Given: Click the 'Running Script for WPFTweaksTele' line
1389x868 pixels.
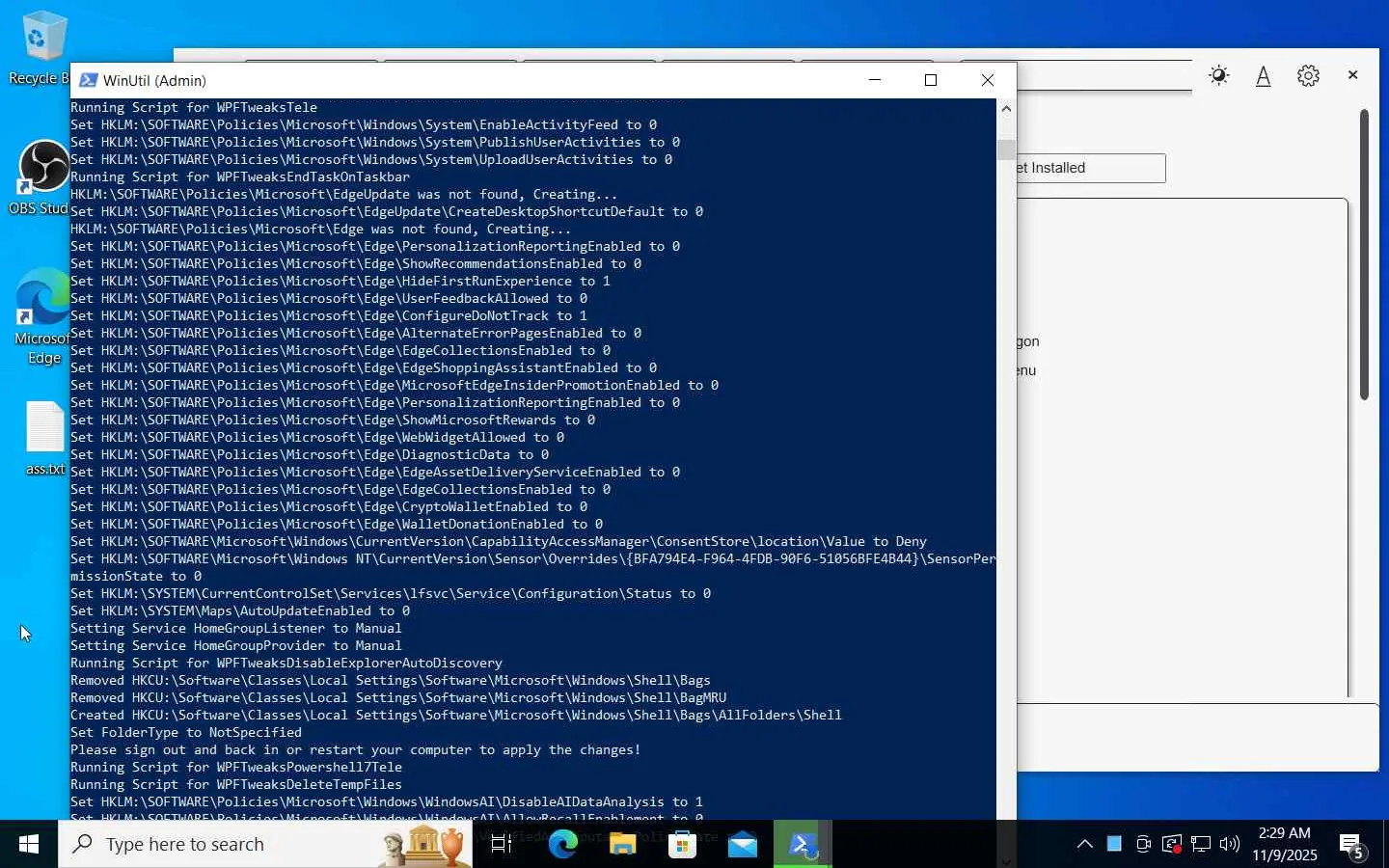Looking at the screenshot, I should 194,107.
